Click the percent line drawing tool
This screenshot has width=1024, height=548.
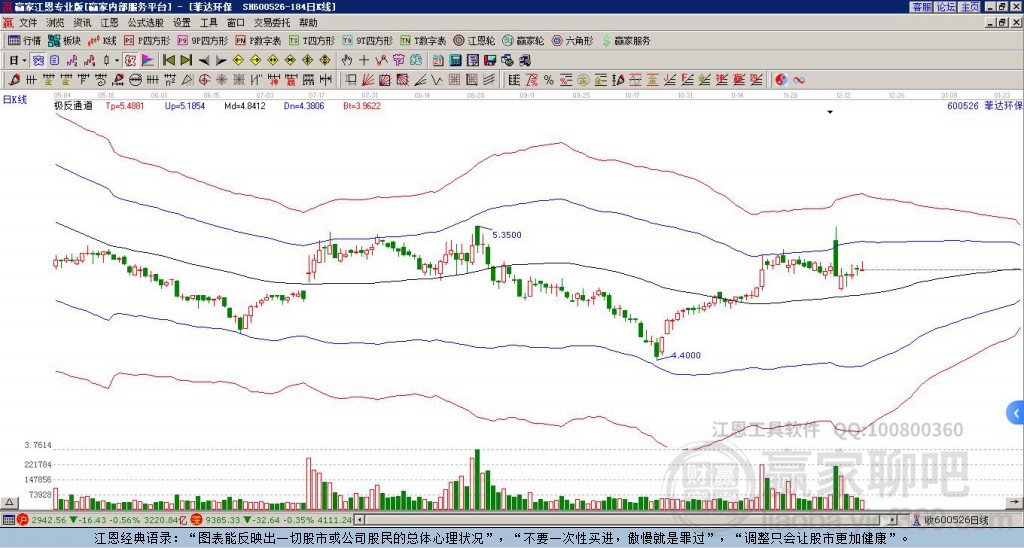(x=549, y=80)
